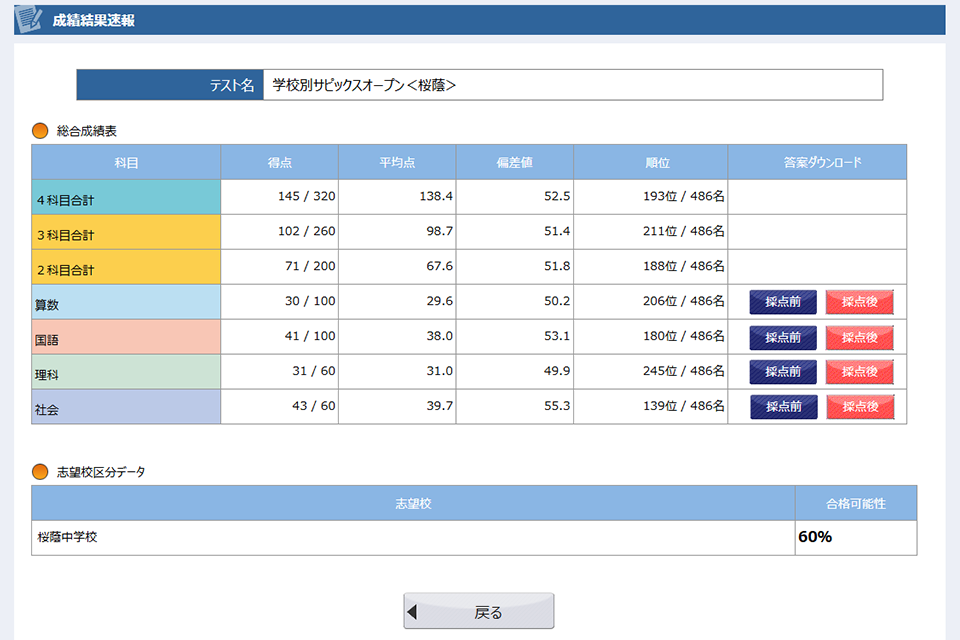Download the 採点前 answer for 理科
Screen dimensions: 960x640
[781, 372]
